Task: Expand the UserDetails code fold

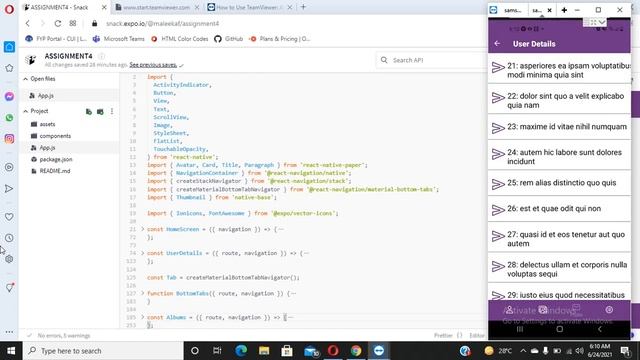Action: click(x=142, y=253)
